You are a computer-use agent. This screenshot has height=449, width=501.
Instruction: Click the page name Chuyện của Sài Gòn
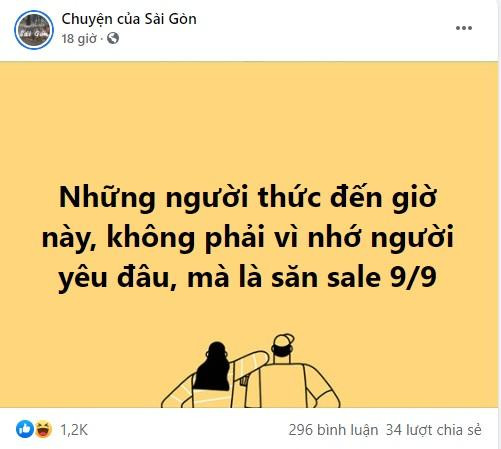[x=129, y=19]
